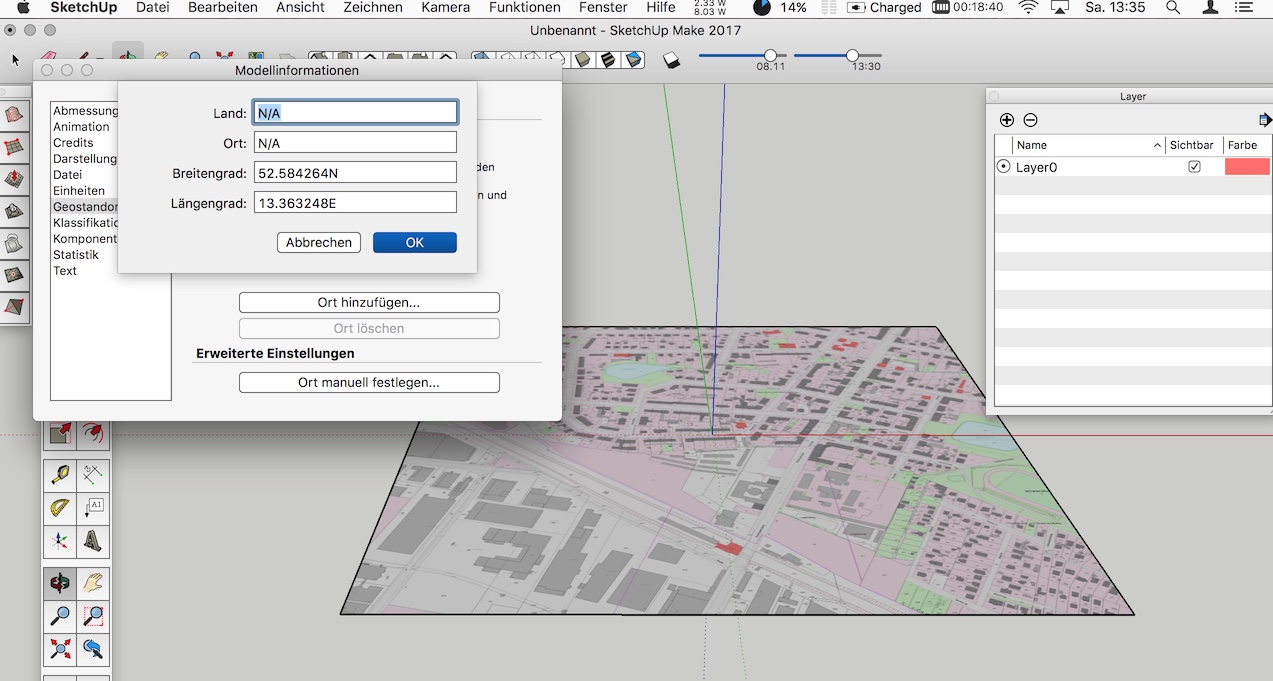This screenshot has height=681, width=1273.
Task: Select the Protractor tool
Action: [60, 508]
